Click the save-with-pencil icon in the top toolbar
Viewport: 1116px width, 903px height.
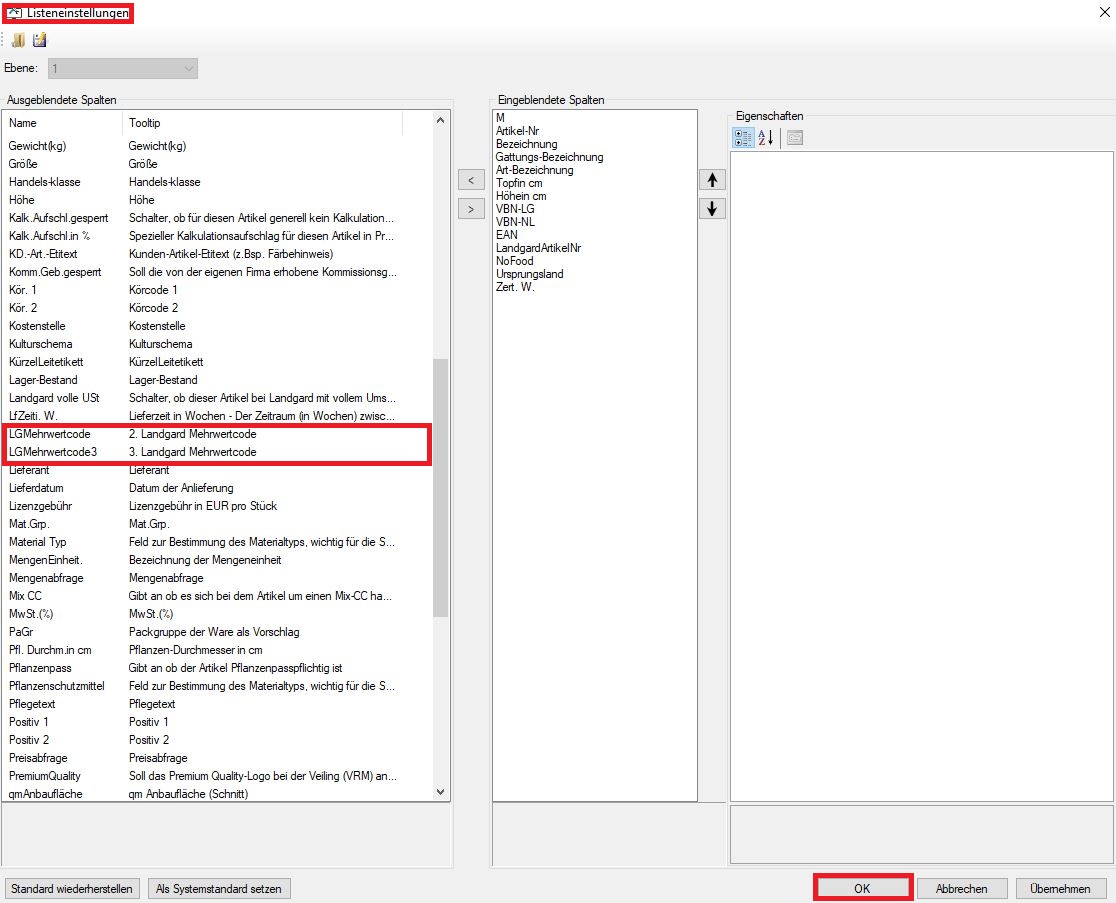pos(40,41)
